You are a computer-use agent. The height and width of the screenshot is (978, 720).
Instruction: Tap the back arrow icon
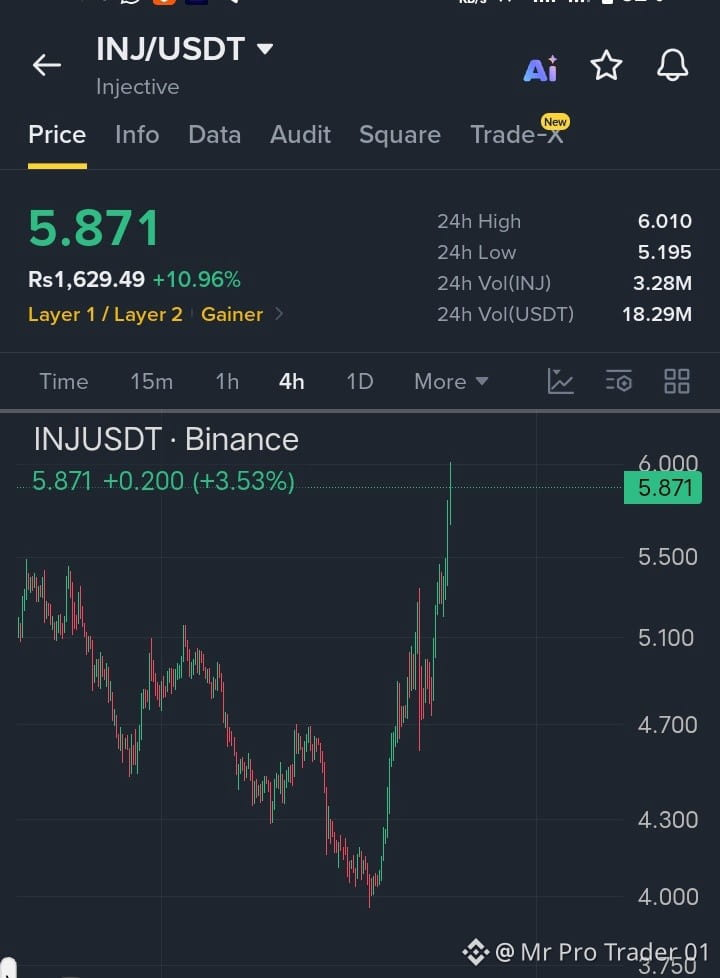tap(47, 64)
